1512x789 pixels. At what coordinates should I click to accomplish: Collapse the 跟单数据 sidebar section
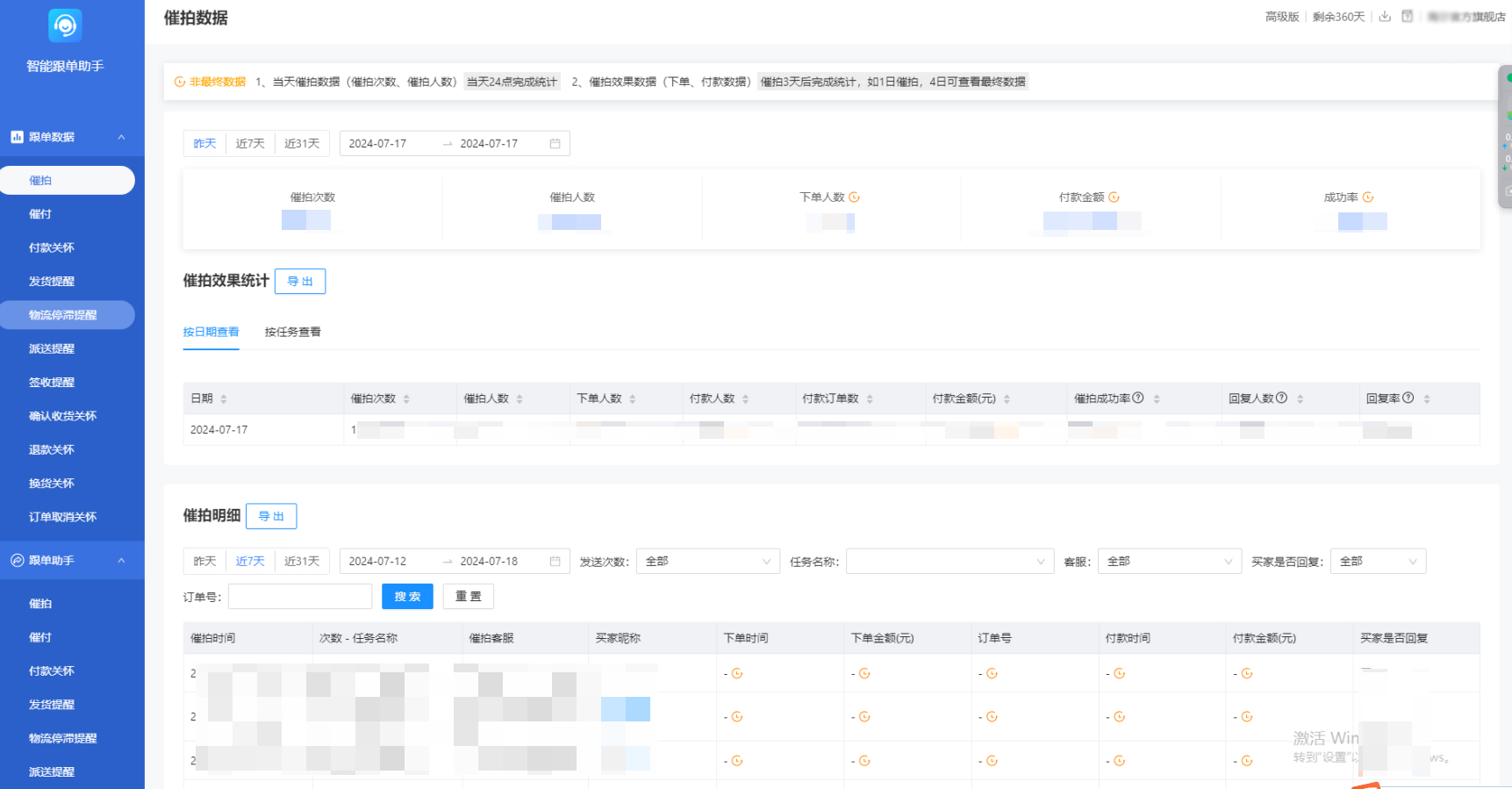coord(121,137)
